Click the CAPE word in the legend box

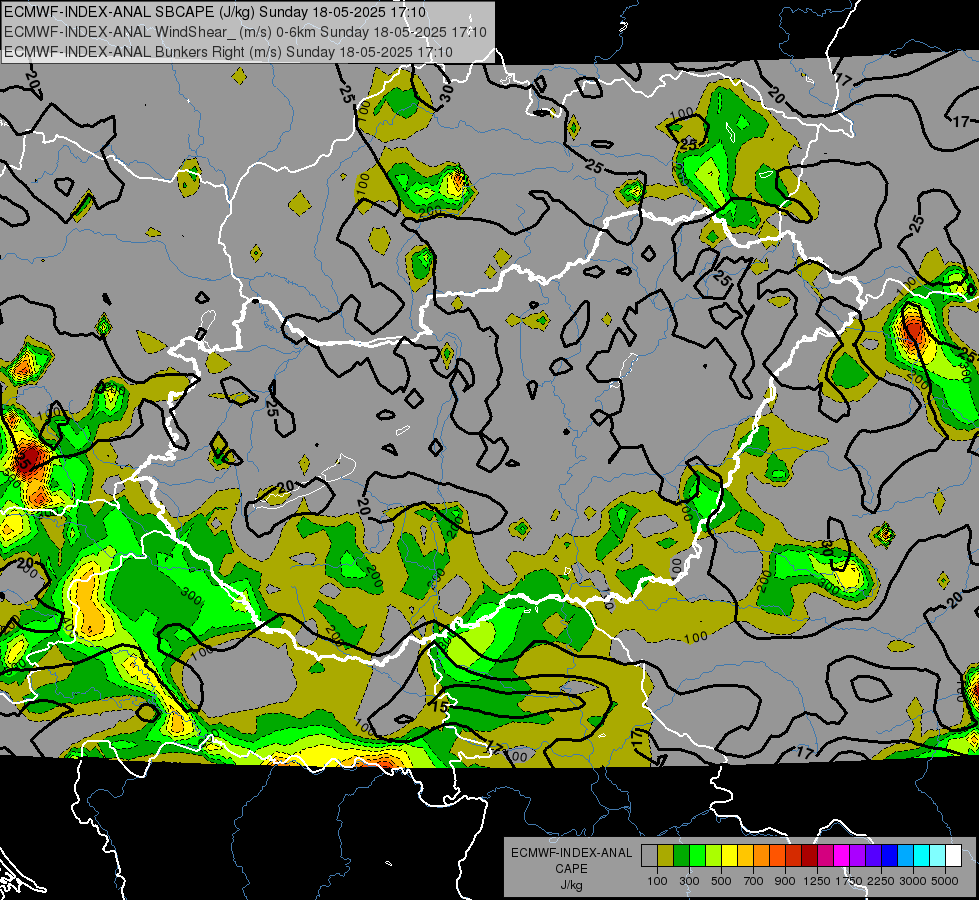[x=571, y=869]
